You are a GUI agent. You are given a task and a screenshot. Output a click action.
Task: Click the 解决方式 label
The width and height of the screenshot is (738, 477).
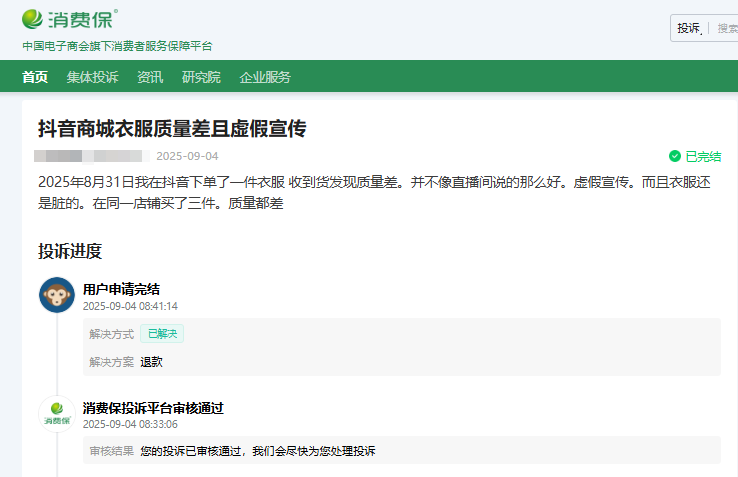pos(112,334)
